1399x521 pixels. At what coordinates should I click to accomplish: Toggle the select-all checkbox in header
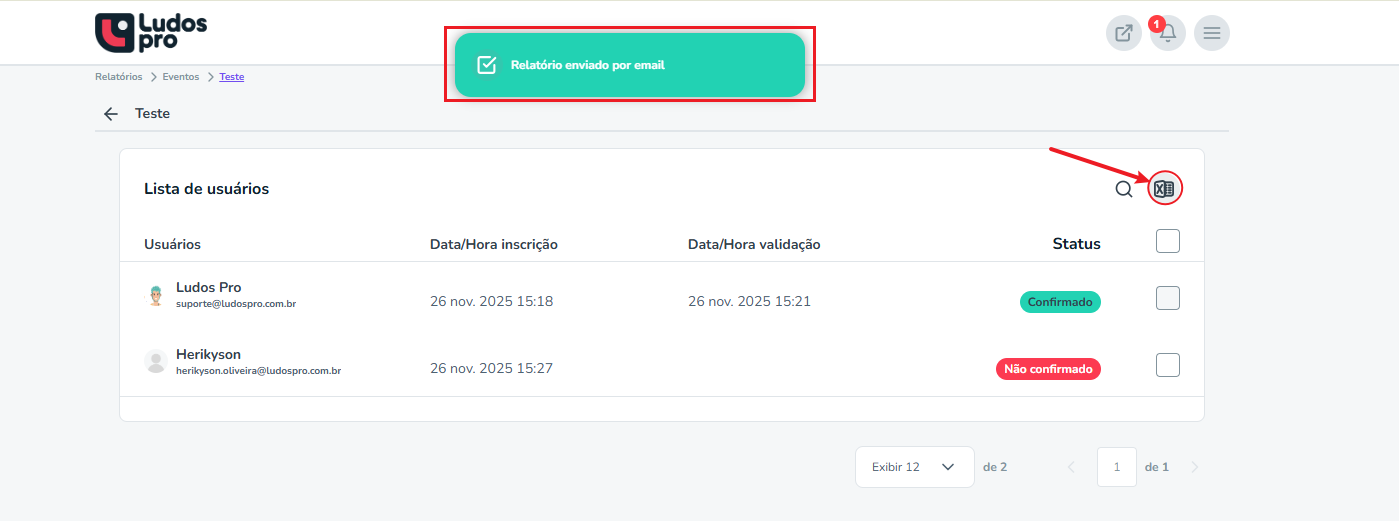[1168, 241]
